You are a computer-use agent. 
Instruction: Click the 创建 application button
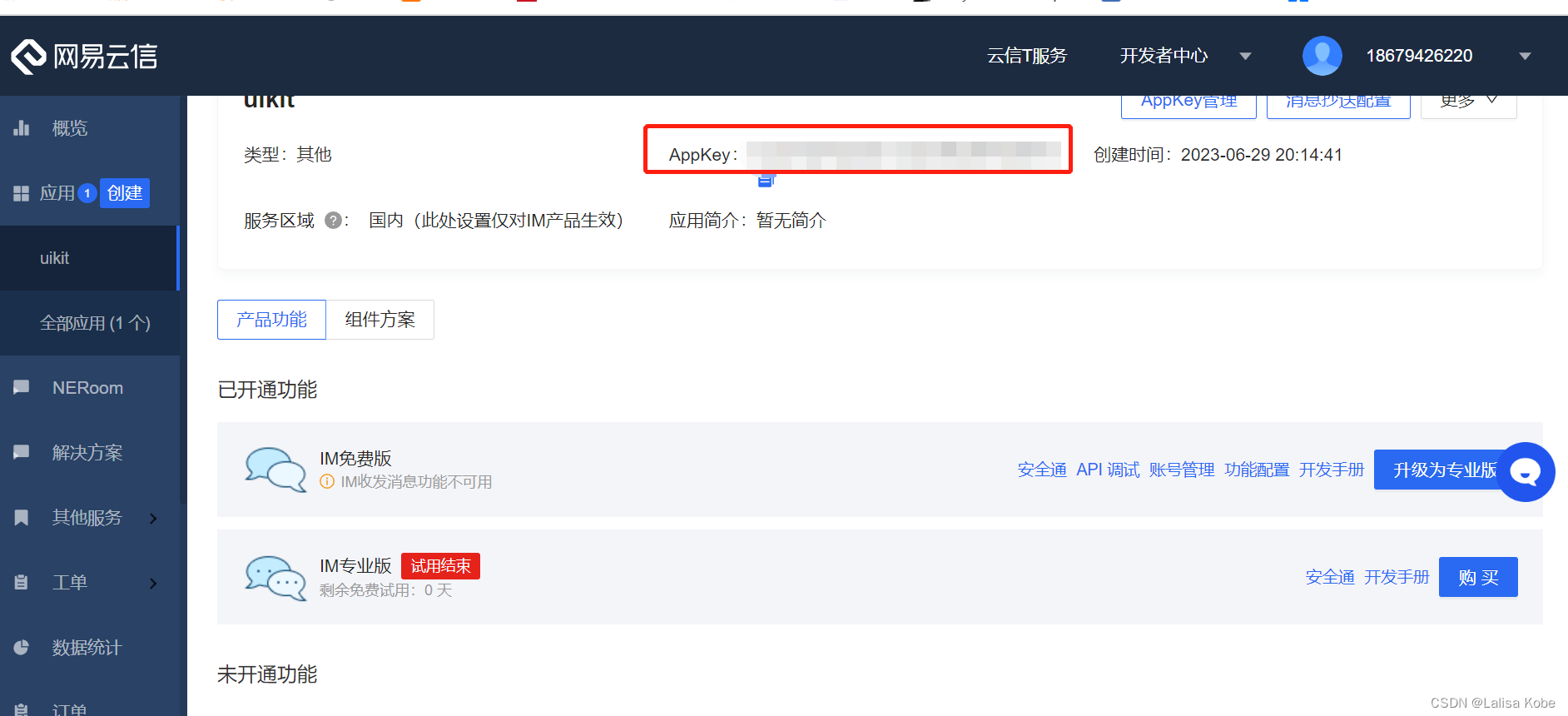coord(125,193)
